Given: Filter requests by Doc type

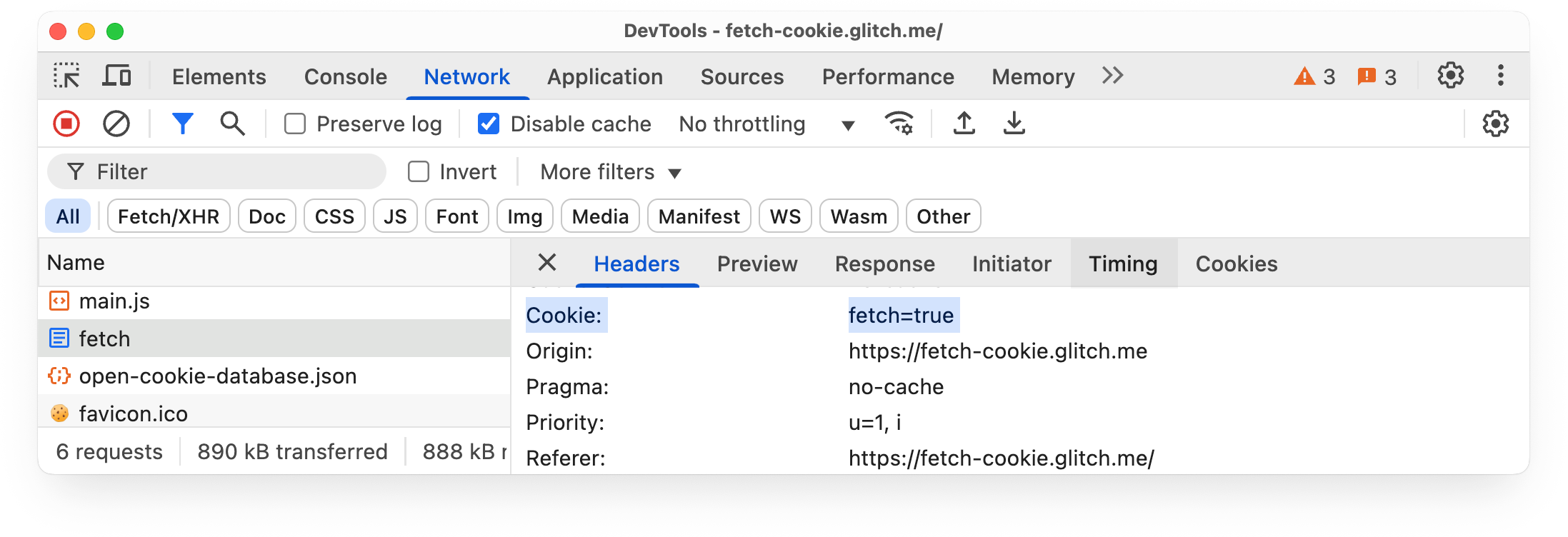Looking at the screenshot, I should pyautogui.click(x=267, y=216).
